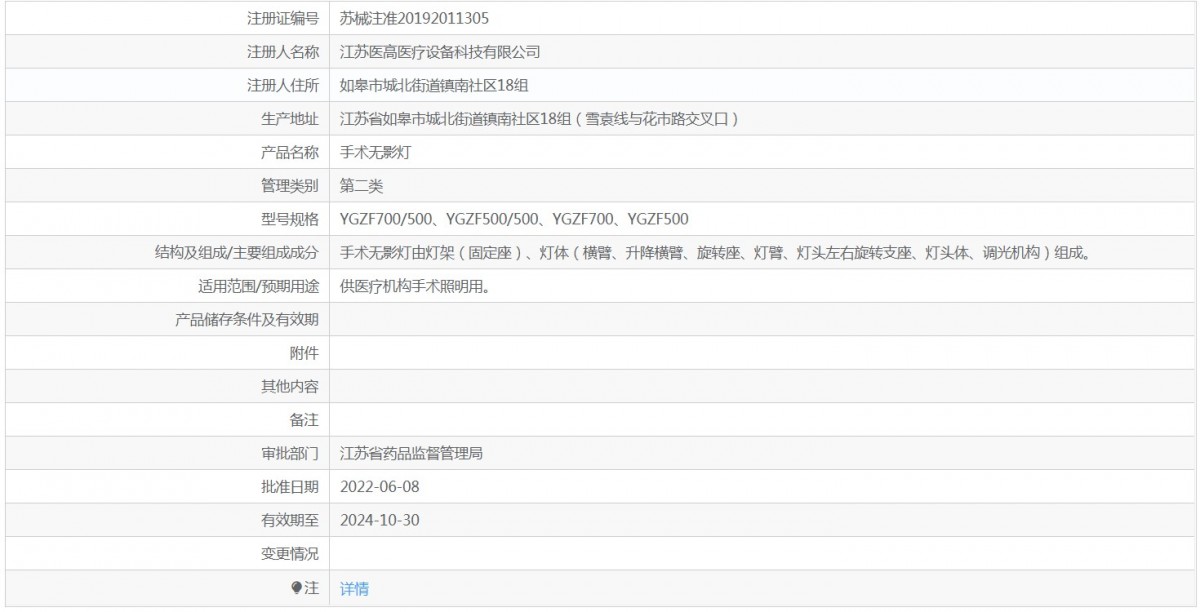Screen dimensions: 1200x612
Task: Click the 审批部门 label
Action: coord(290,454)
